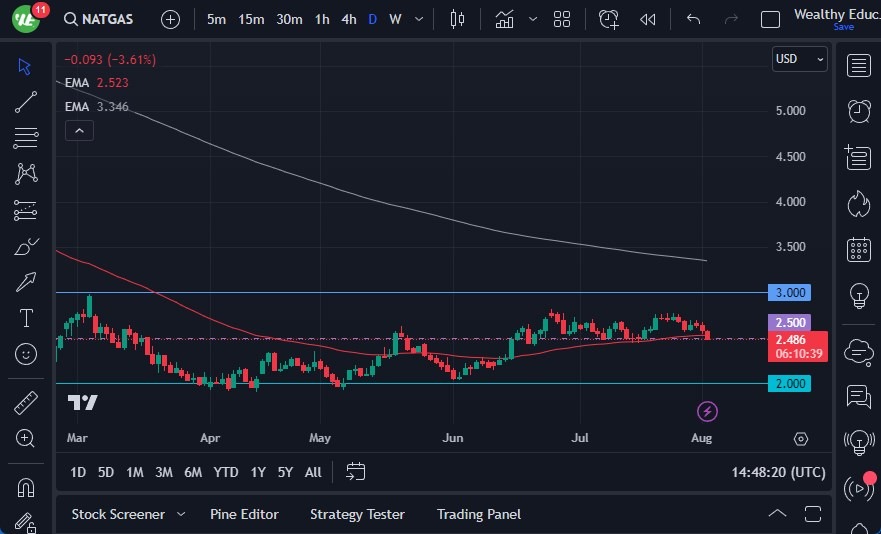Screen dimensions: 881x534
Task: Select the ruler measure tool
Action: pos(26,403)
